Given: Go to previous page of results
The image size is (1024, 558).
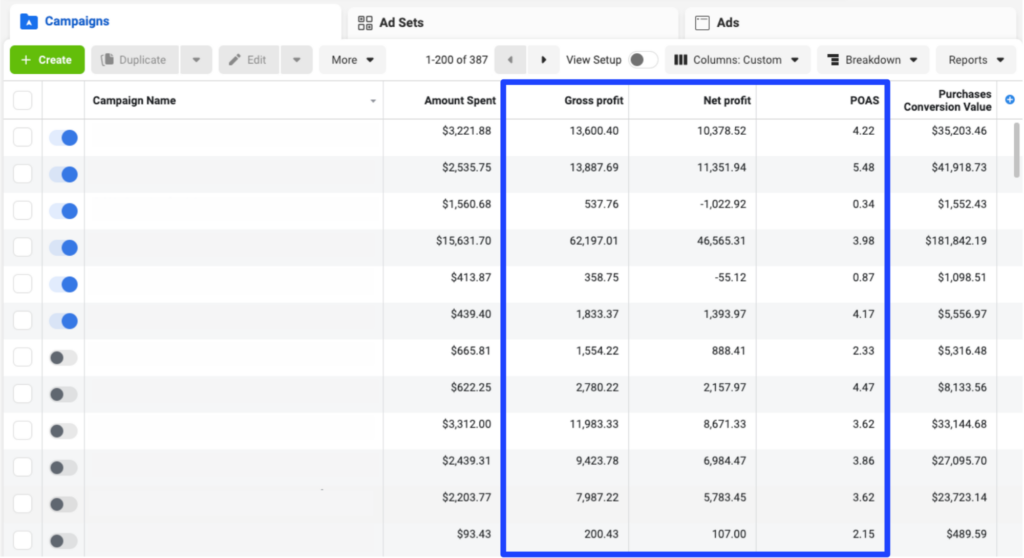Looking at the screenshot, I should [510, 59].
